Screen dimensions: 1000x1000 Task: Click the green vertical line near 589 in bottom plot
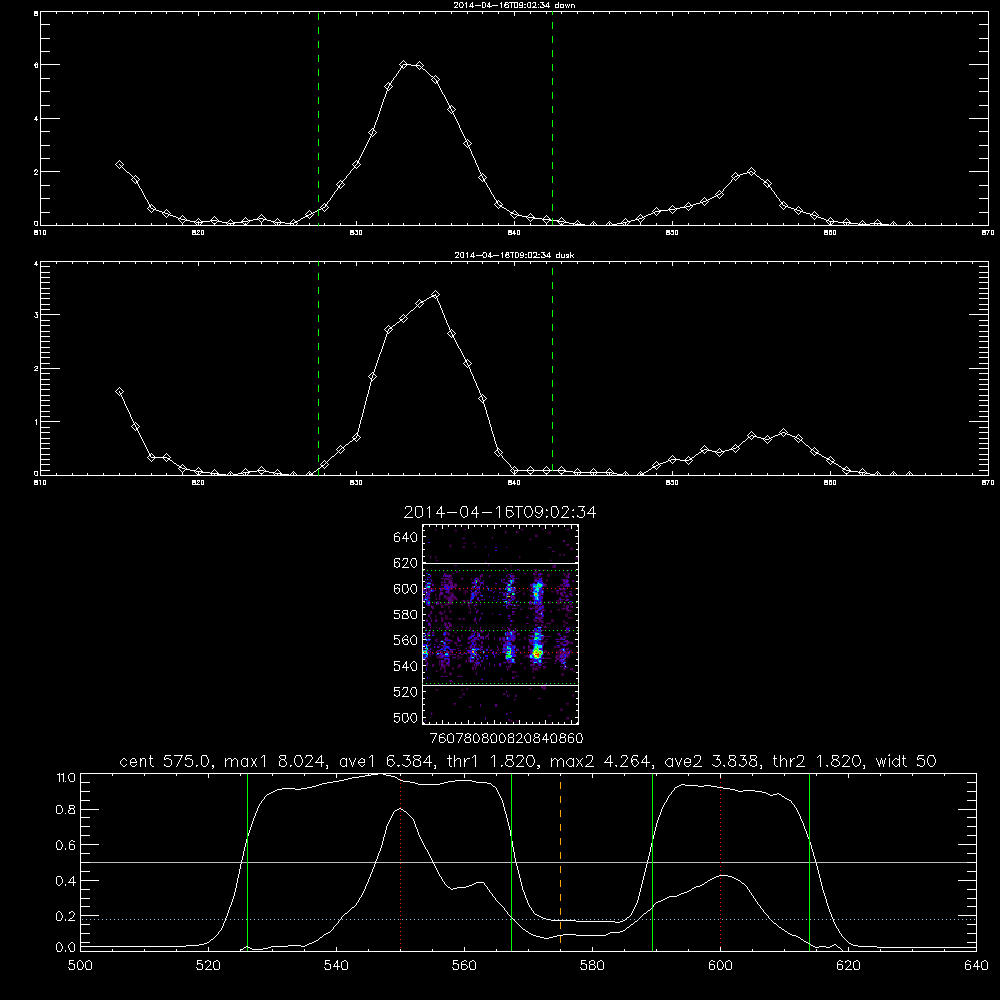pyautogui.click(x=652, y=862)
